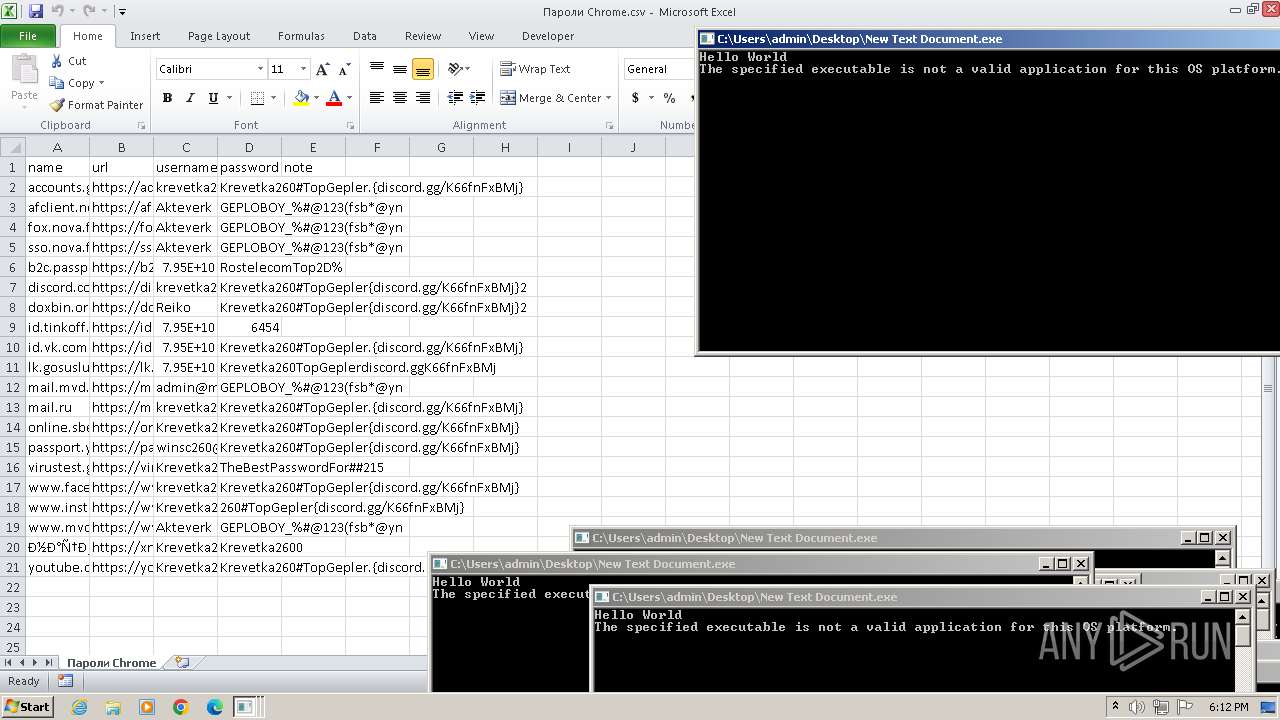
Task: Toggle Bold formatting
Action: coord(167,98)
